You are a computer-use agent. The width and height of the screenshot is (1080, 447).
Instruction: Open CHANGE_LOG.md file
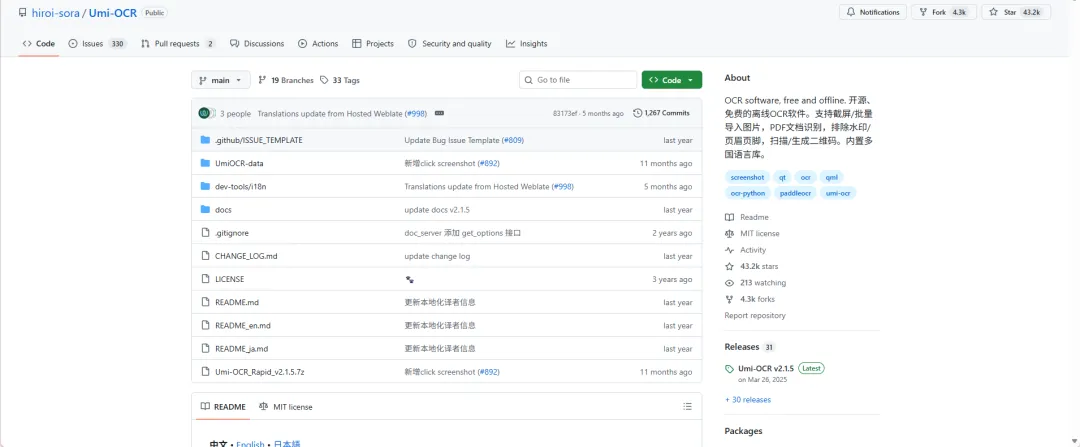(246, 256)
